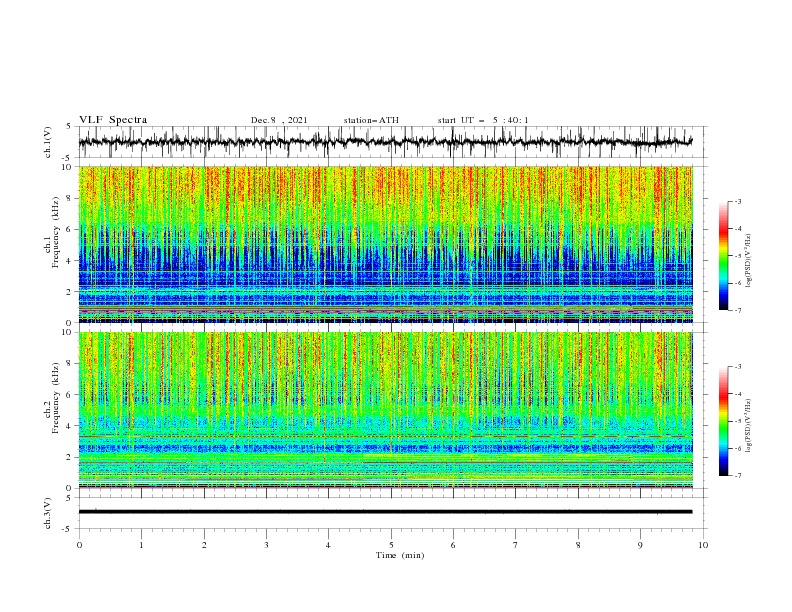The image size is (792, 612).
Task: Click the 'ch.1 Frequency (kHz)' axis label
Action: (52, 233)
